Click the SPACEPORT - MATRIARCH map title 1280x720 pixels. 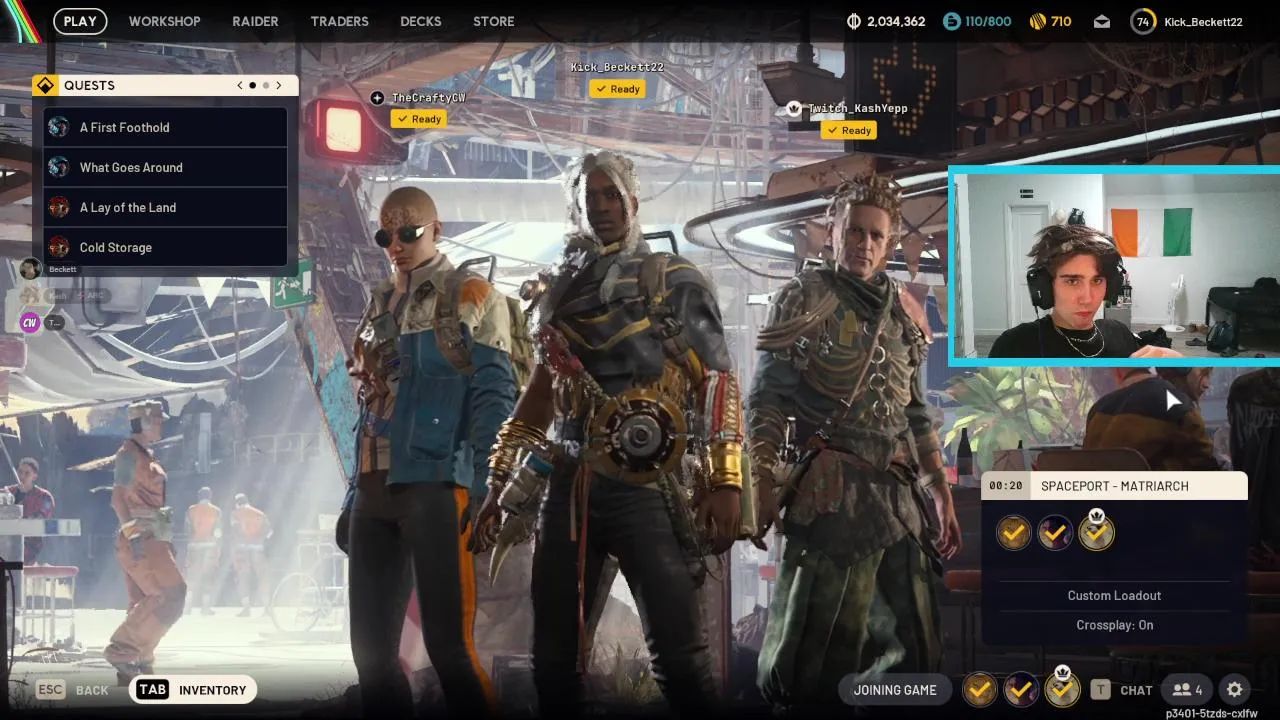pyautogui.click(x=1115, y=486)
